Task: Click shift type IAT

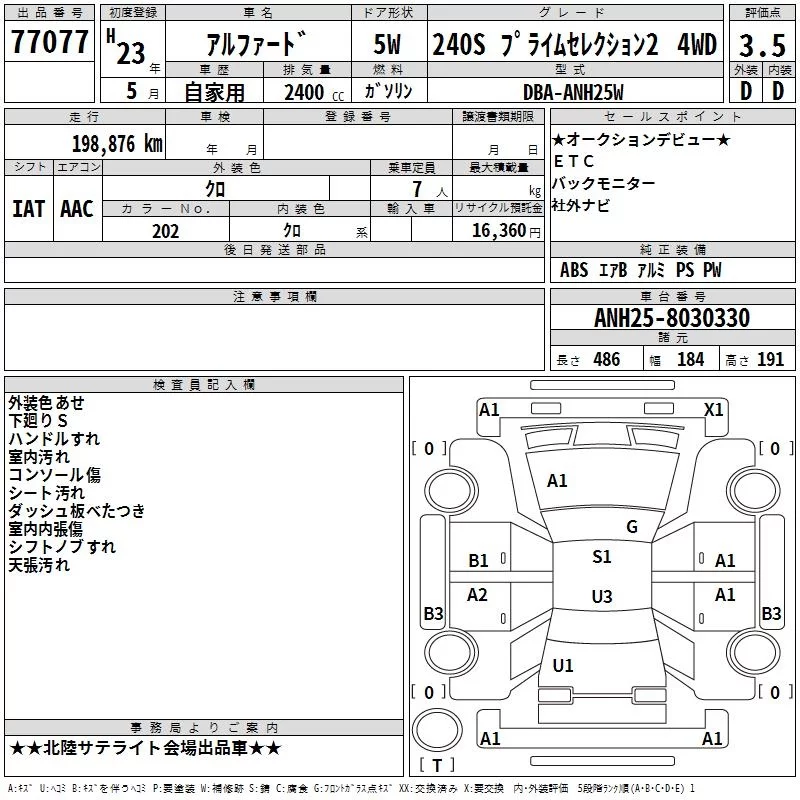Action: 29,209
